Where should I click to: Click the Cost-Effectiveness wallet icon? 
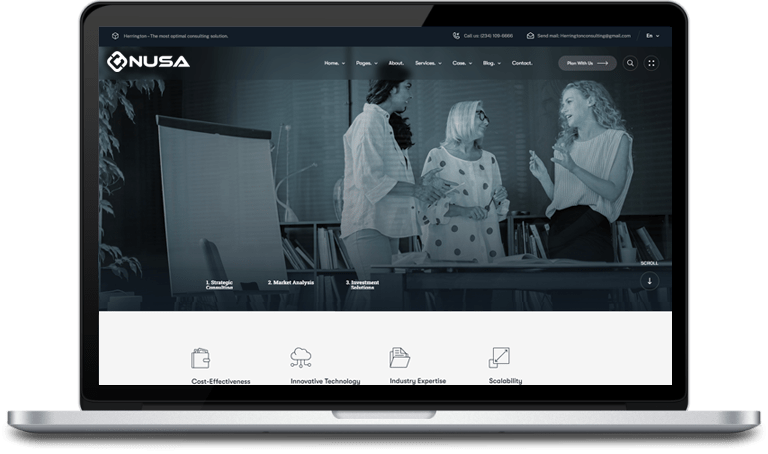click(200, 358)
